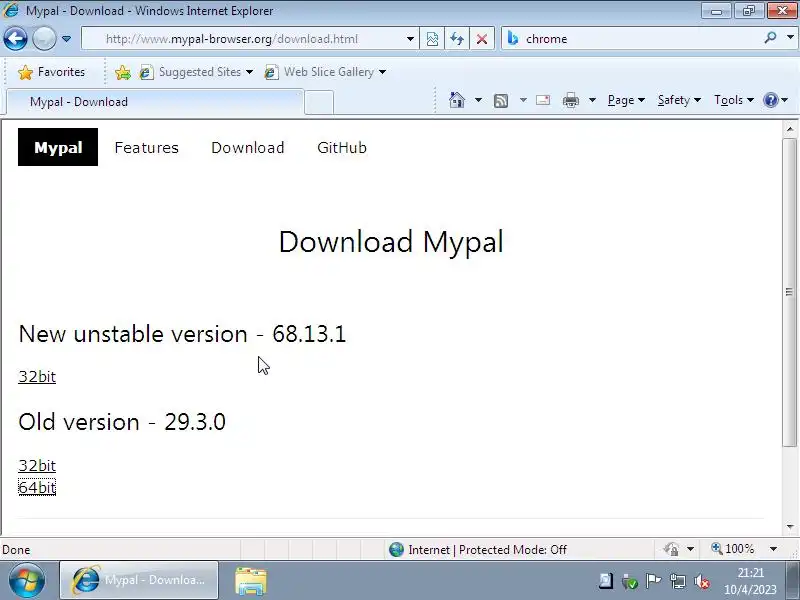This screenshot has width=800, height=600.
Task: Open the Safety menu
Action: click(679, 100)
